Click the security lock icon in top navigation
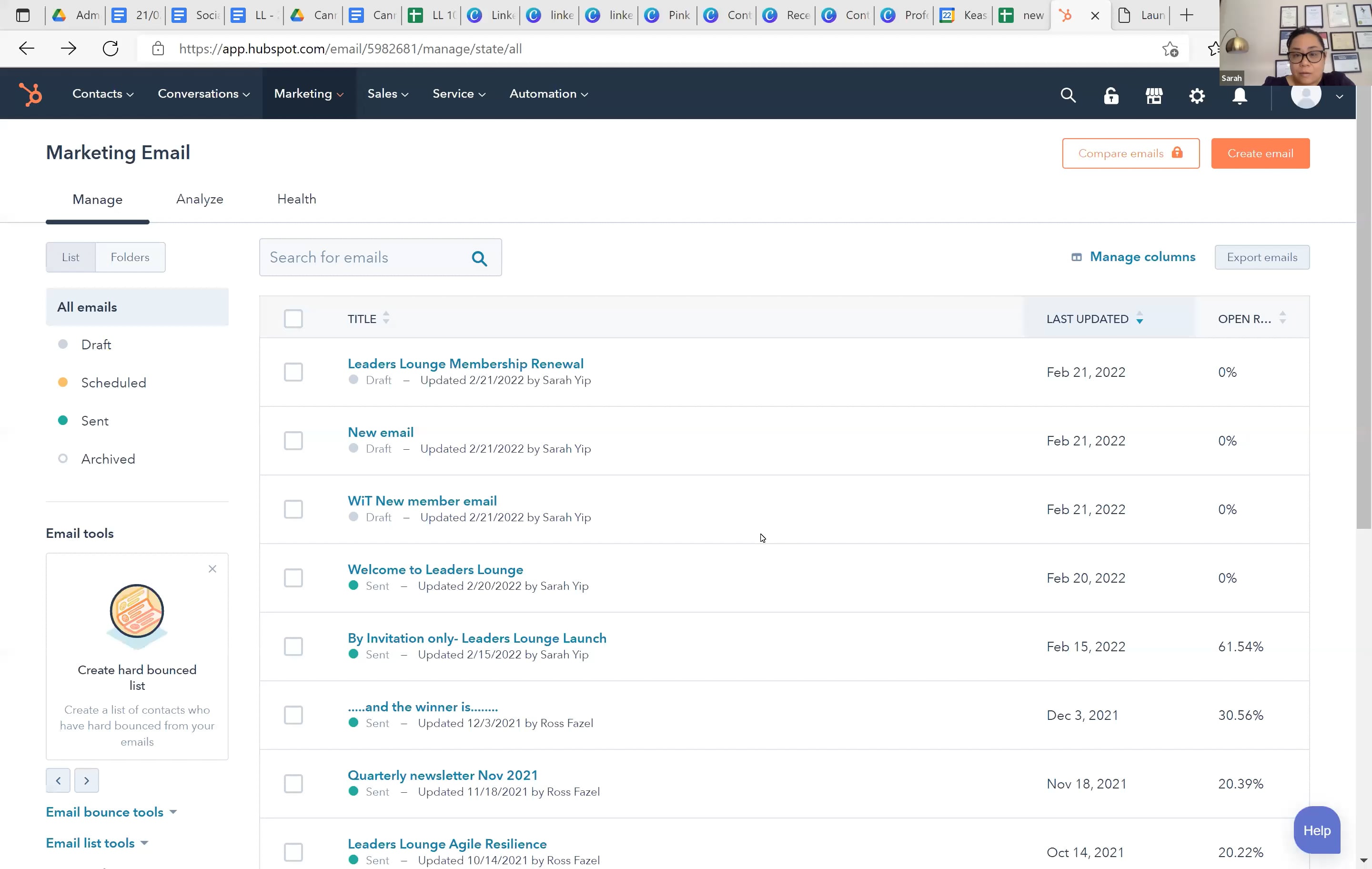The width and height of the screenshot is (1372, 869). coord(1111,95)
